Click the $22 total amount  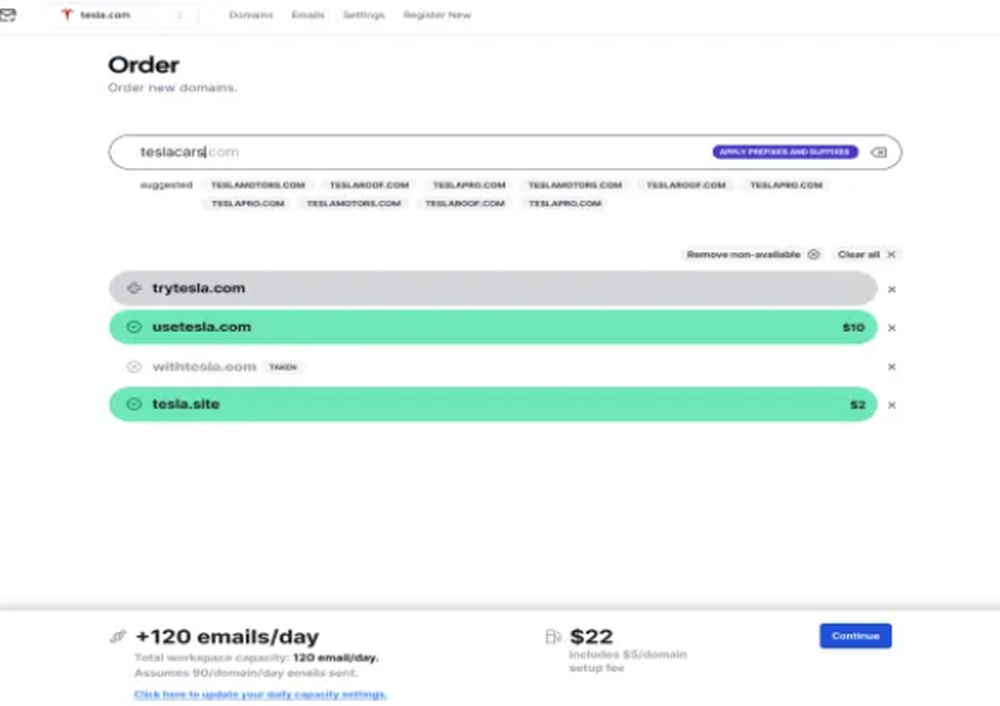tap(591, 636)
